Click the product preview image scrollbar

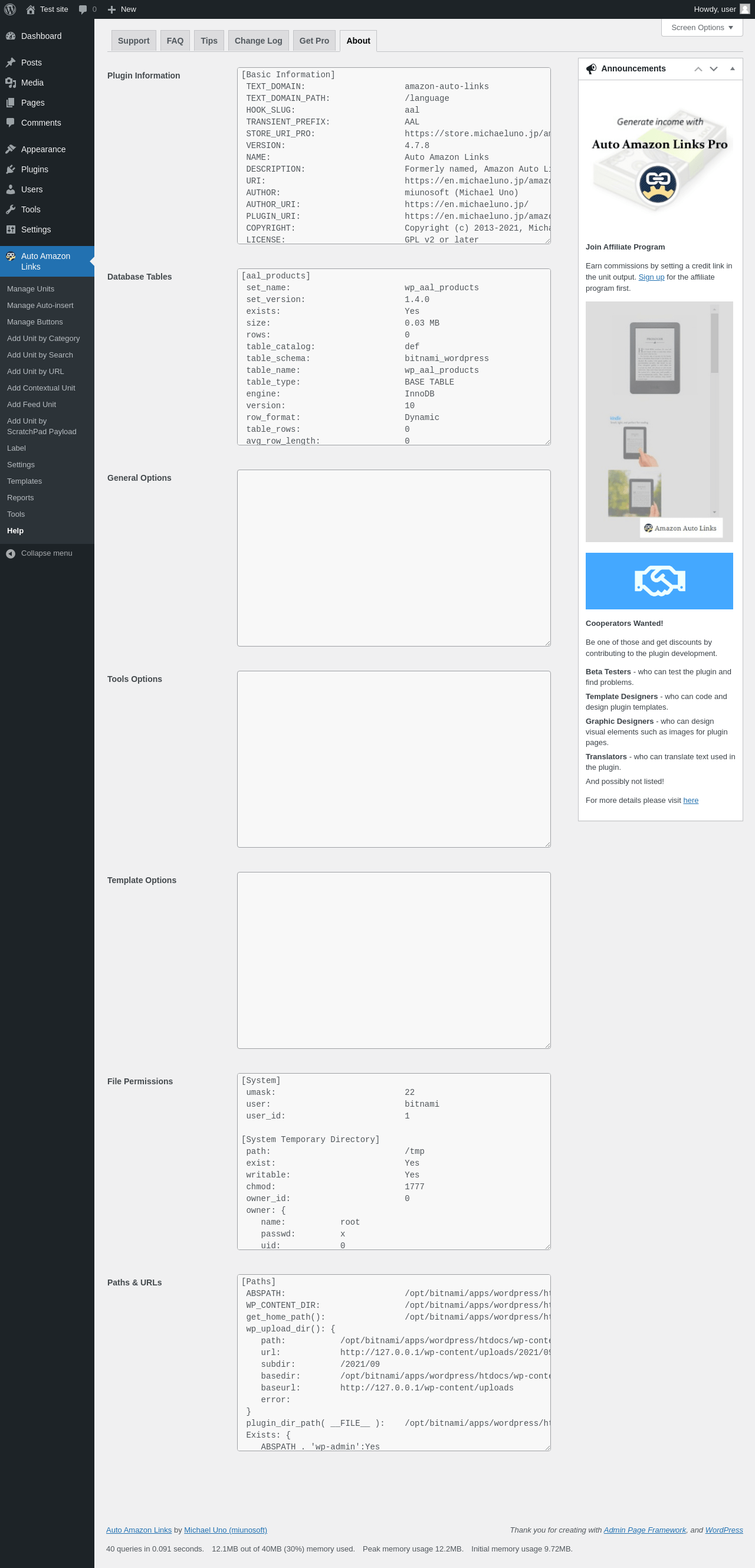[x=714, y=411]
